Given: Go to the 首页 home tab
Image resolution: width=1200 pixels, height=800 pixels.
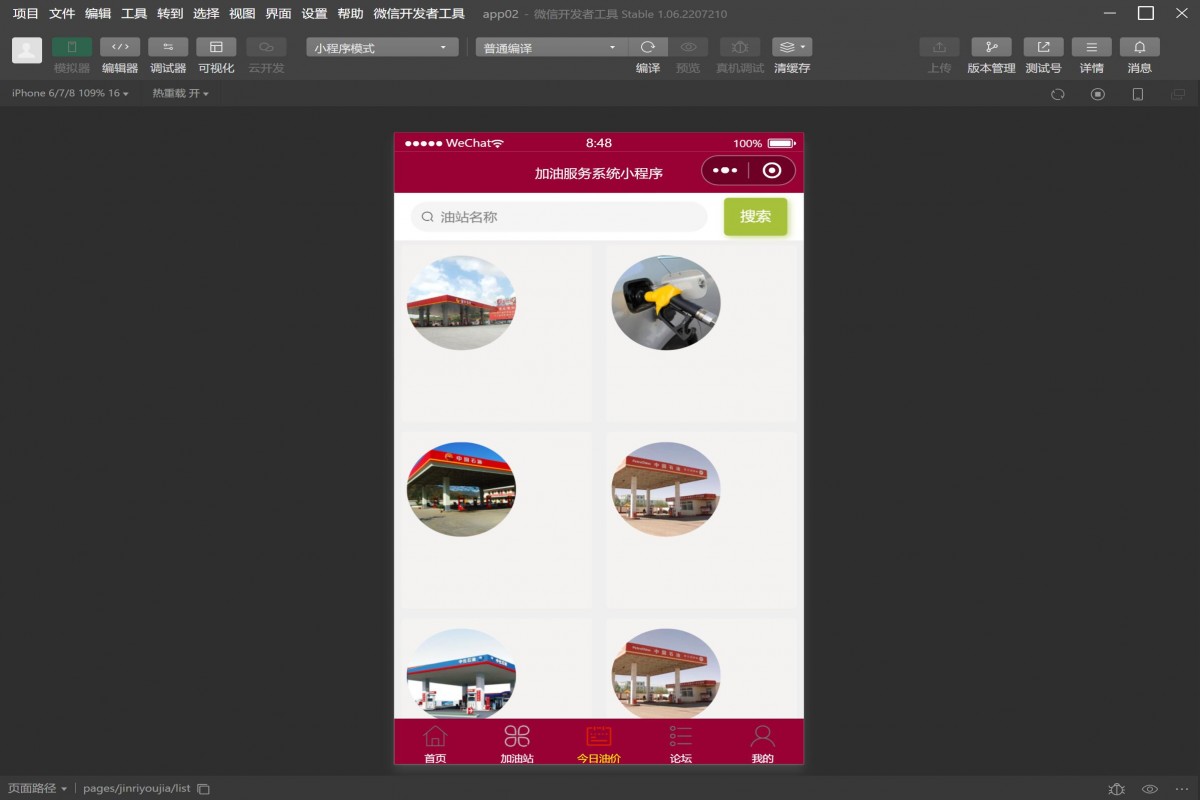Looking at the screenshot, I should (x=435, y=744).
